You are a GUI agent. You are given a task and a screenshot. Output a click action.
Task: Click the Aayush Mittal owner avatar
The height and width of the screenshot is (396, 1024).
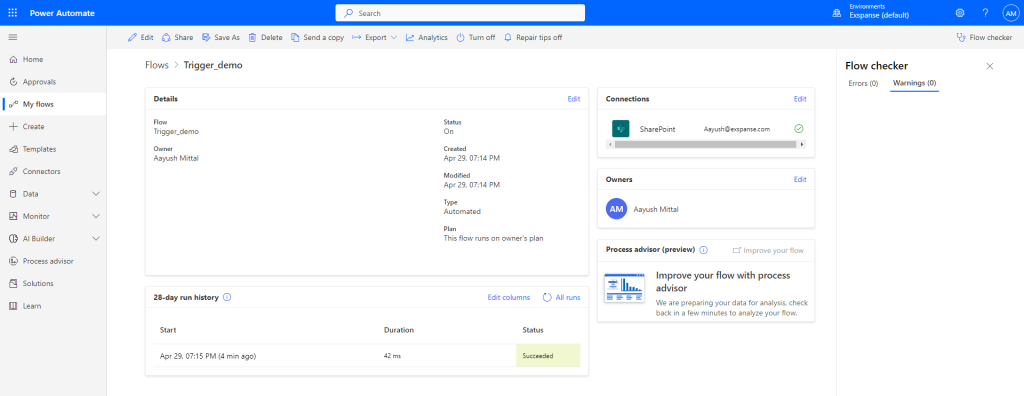[x=616, y=210]
